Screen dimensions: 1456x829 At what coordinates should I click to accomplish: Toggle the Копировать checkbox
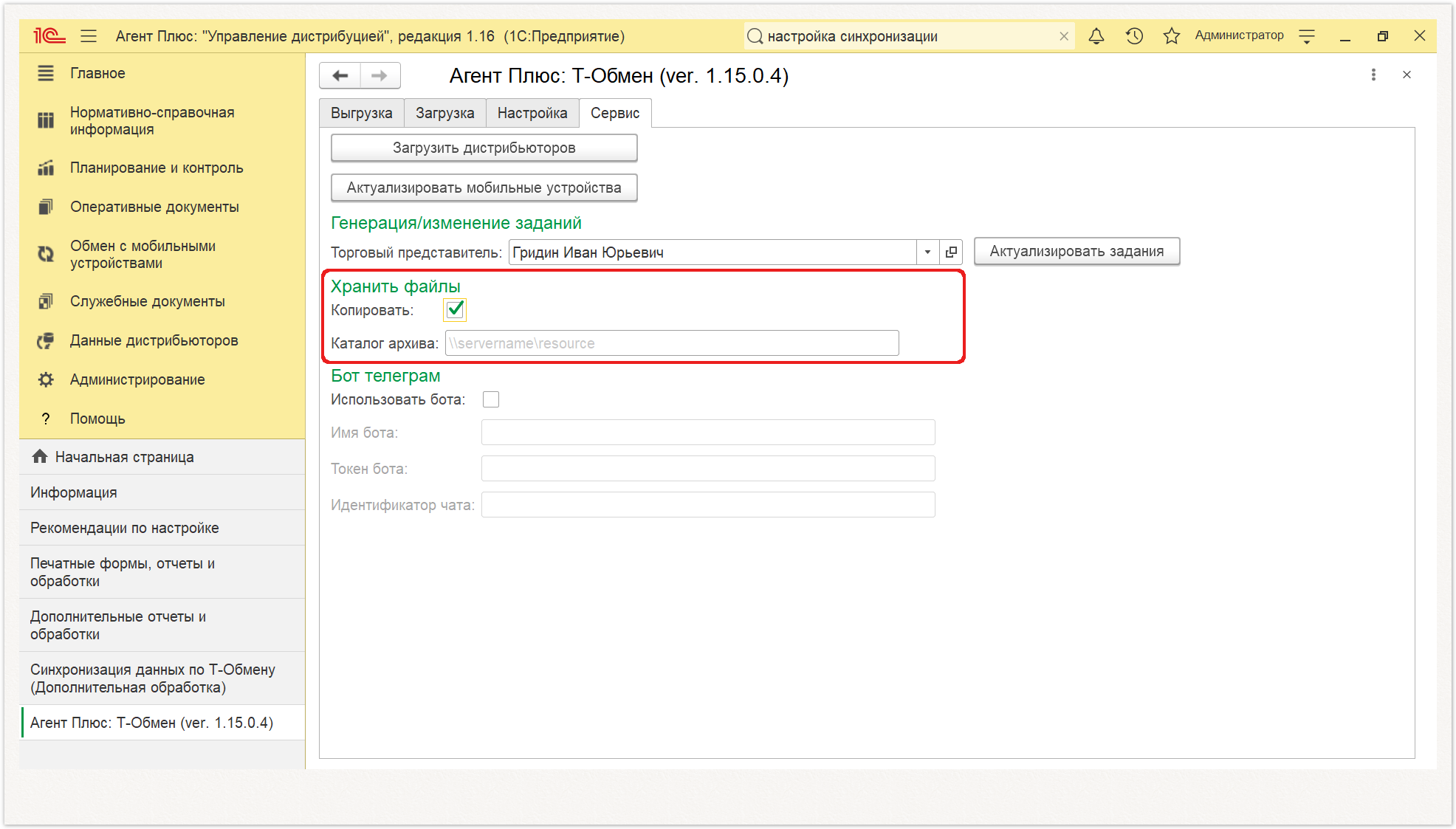point(455,309)
